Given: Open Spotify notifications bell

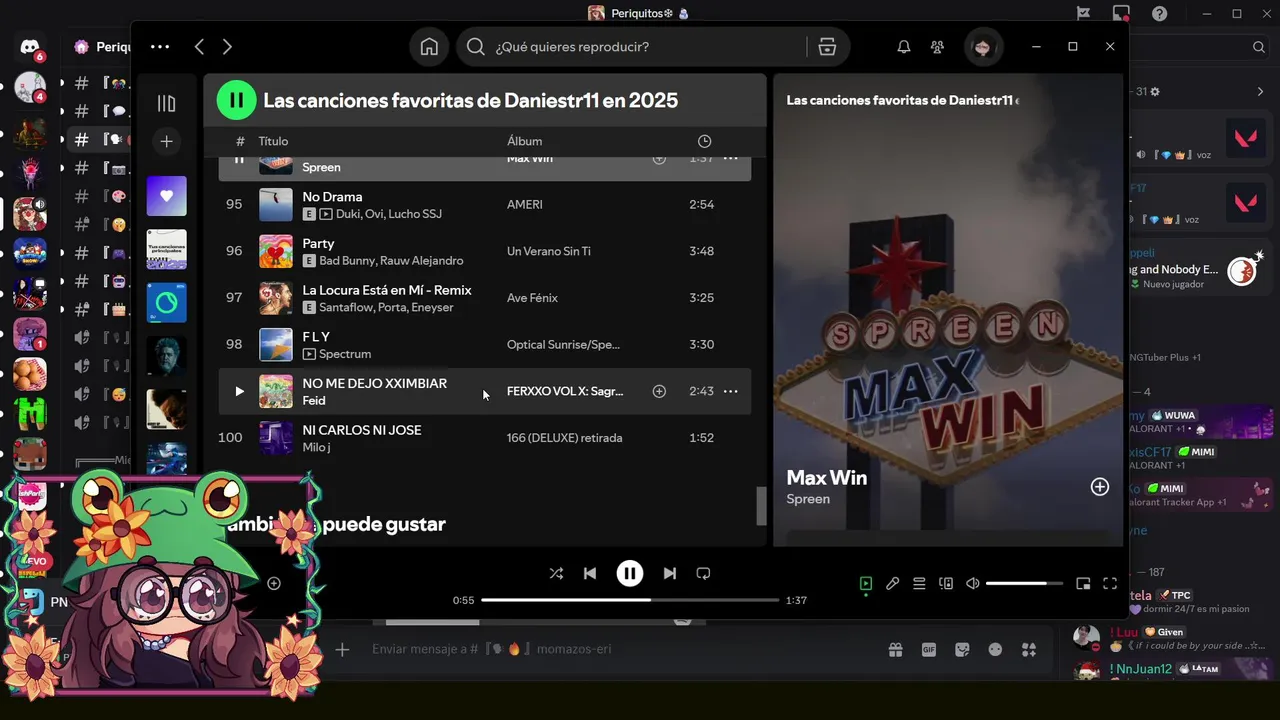Looking at the screenshot, I should pyautogui.click(x=904, y=47).
